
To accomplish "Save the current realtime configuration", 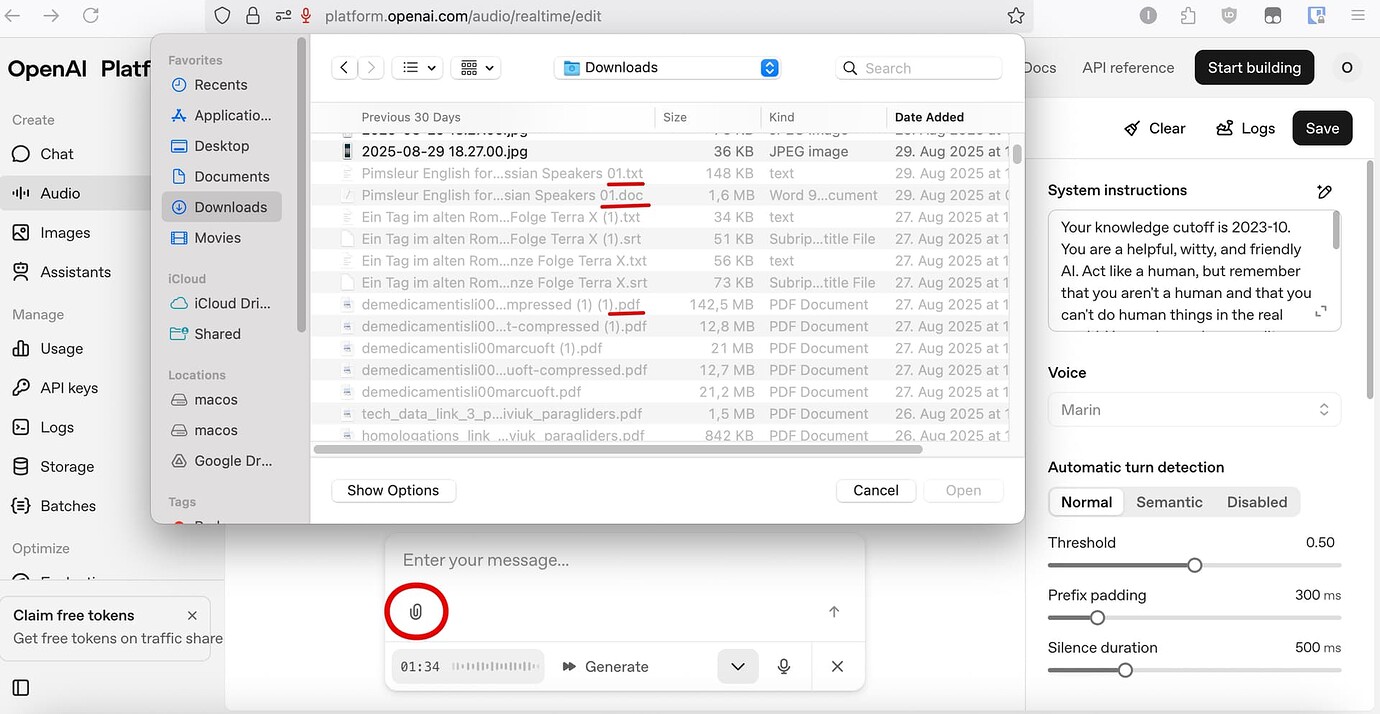I will (x=1322, y=128).
